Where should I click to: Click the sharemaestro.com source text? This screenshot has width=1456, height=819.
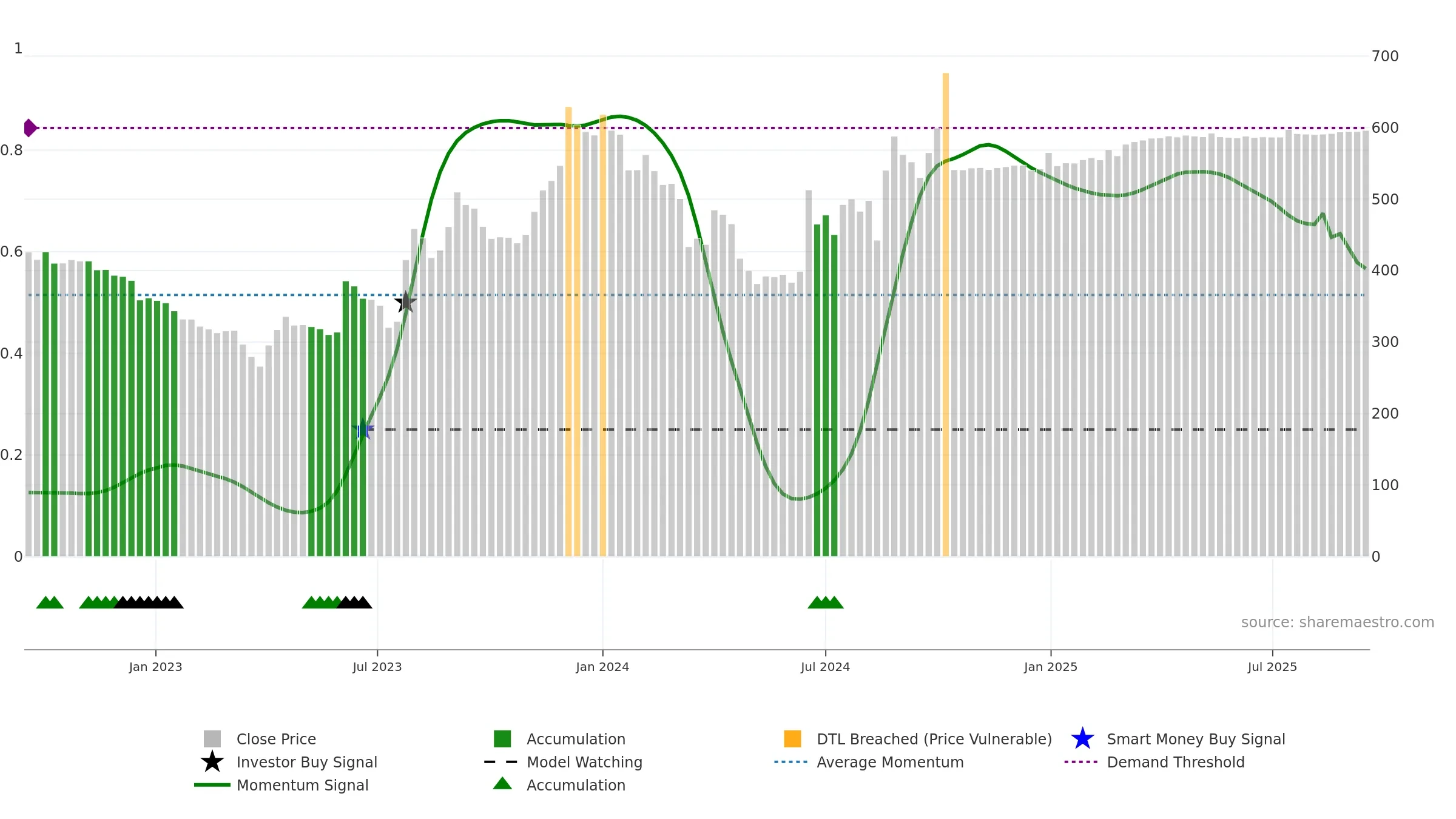(1338, 622)
